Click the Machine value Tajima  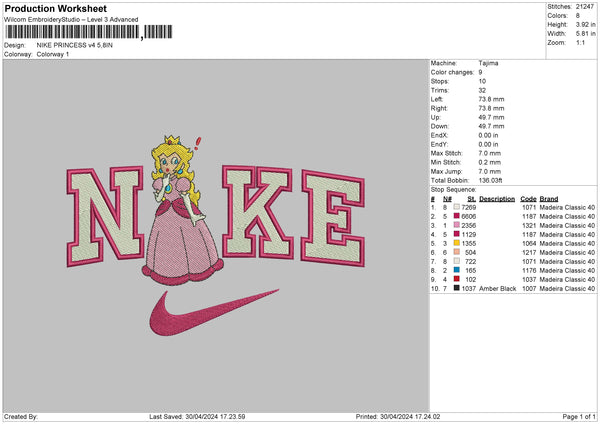click(488, 63)
